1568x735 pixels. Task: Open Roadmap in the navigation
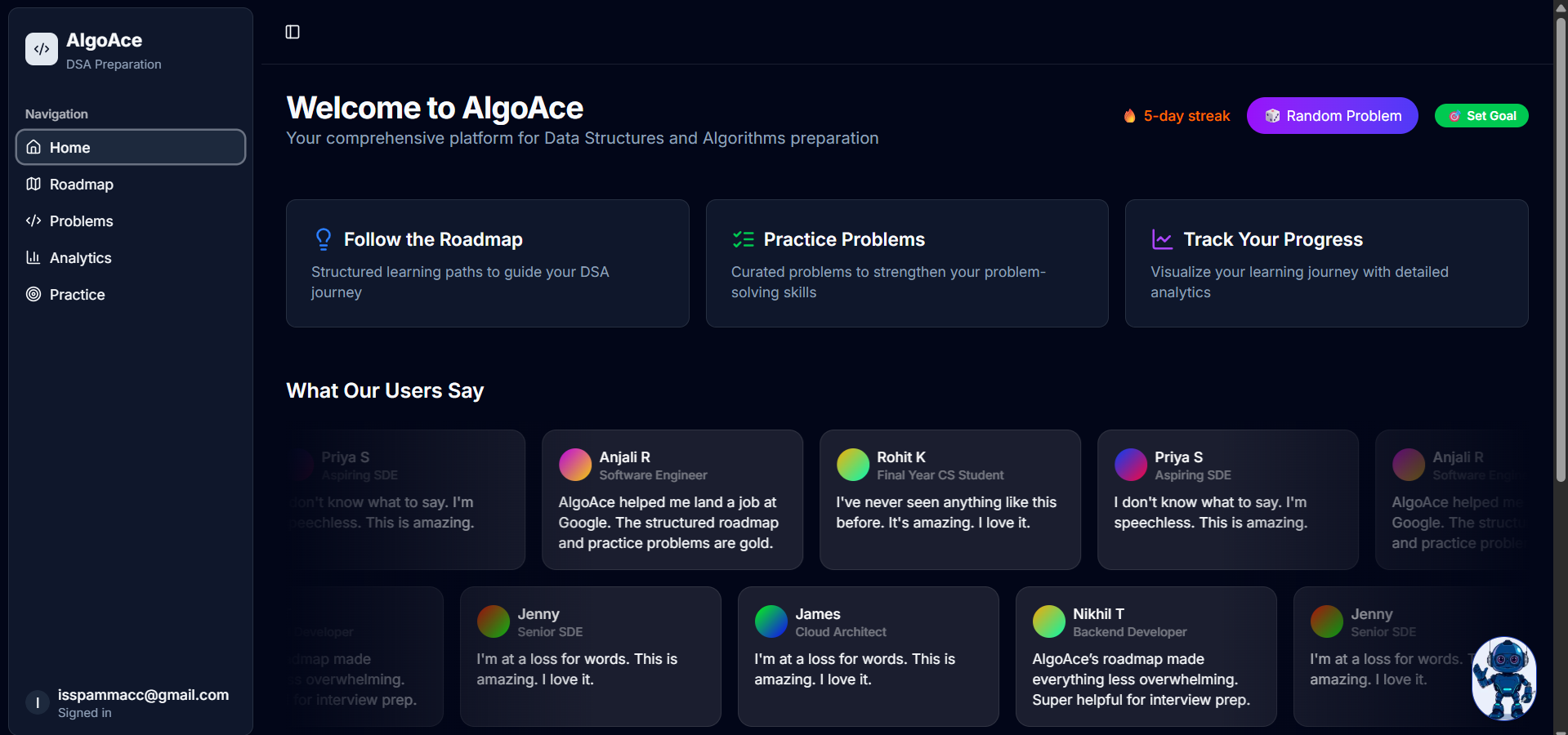coord(131,184)
